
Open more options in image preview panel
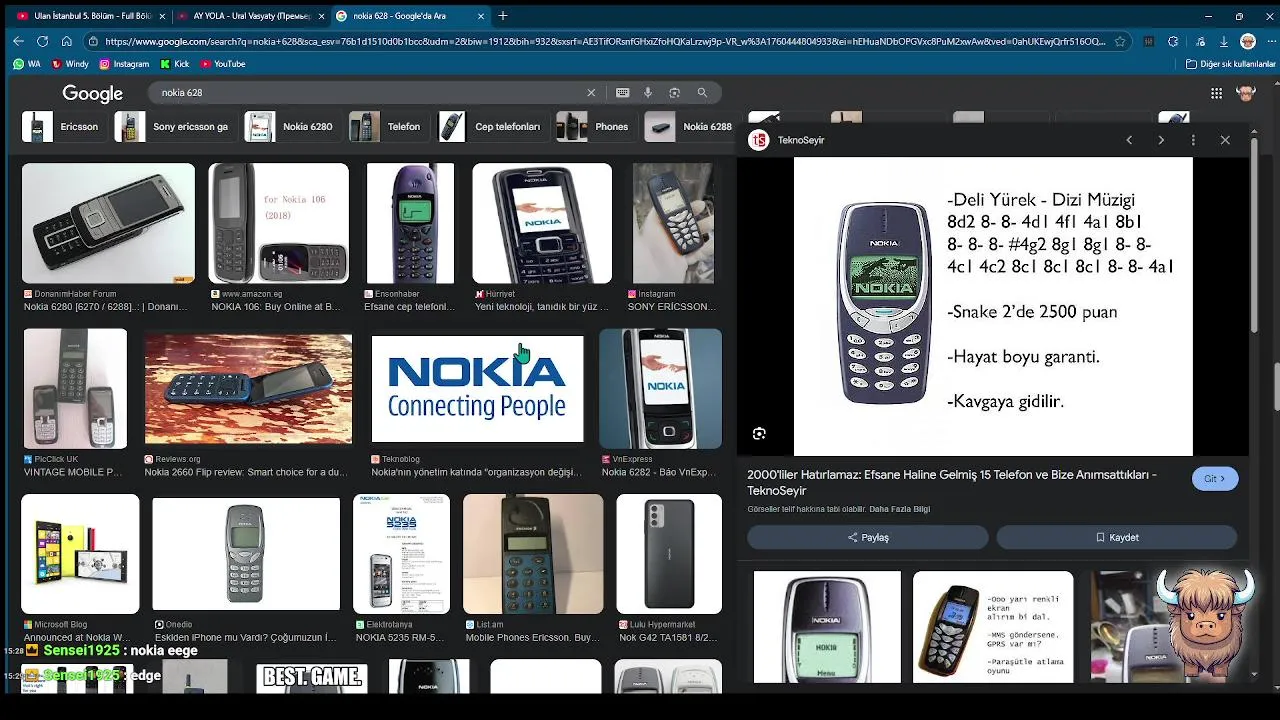[x=1193, y=140]
